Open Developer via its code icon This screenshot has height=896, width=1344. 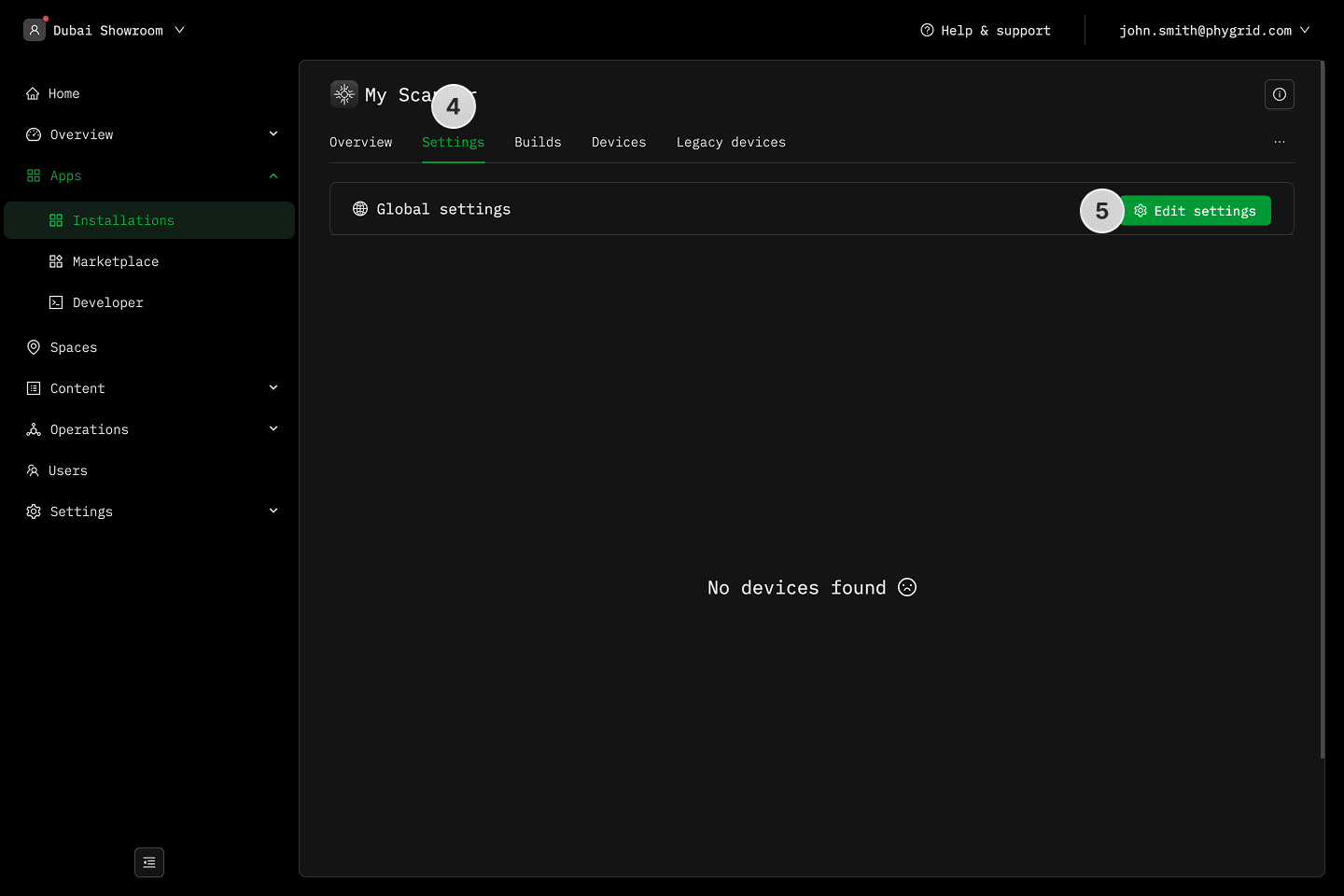point(56,302)
